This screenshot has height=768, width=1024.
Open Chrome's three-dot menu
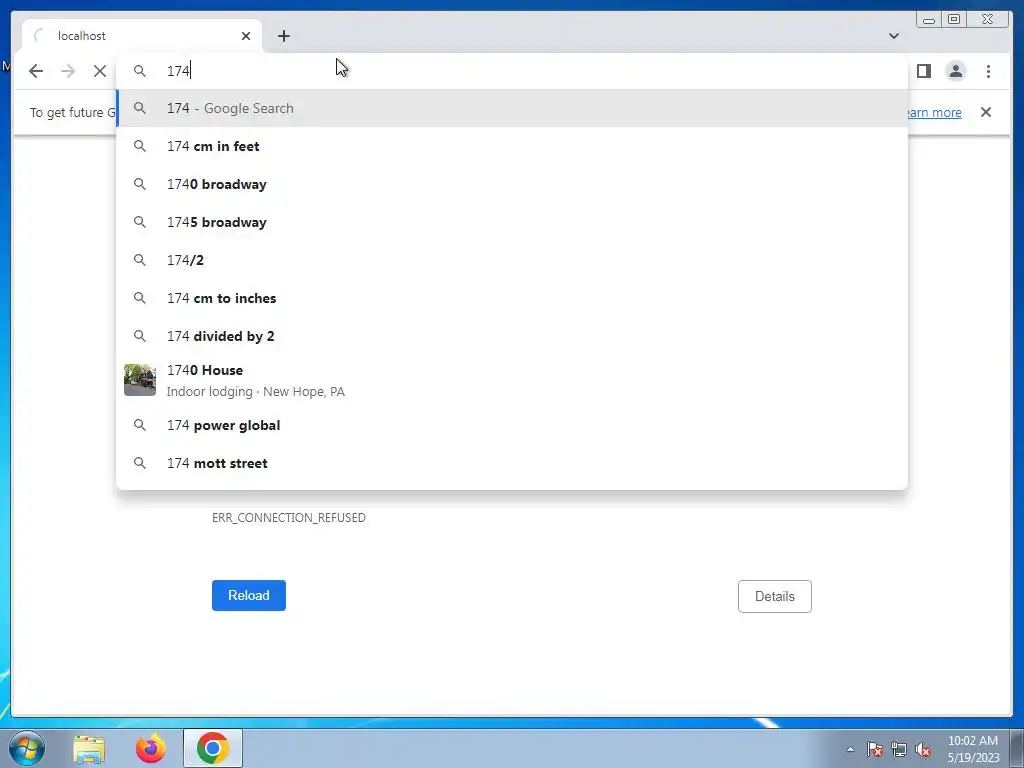[988, 71]
